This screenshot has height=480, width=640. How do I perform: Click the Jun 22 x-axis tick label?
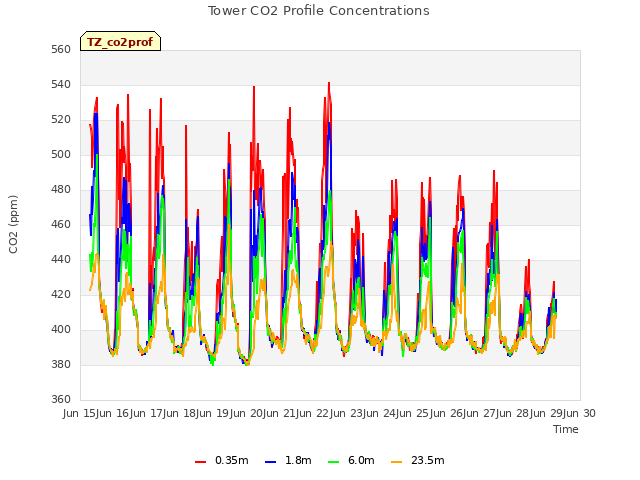[x=314, y=413]
